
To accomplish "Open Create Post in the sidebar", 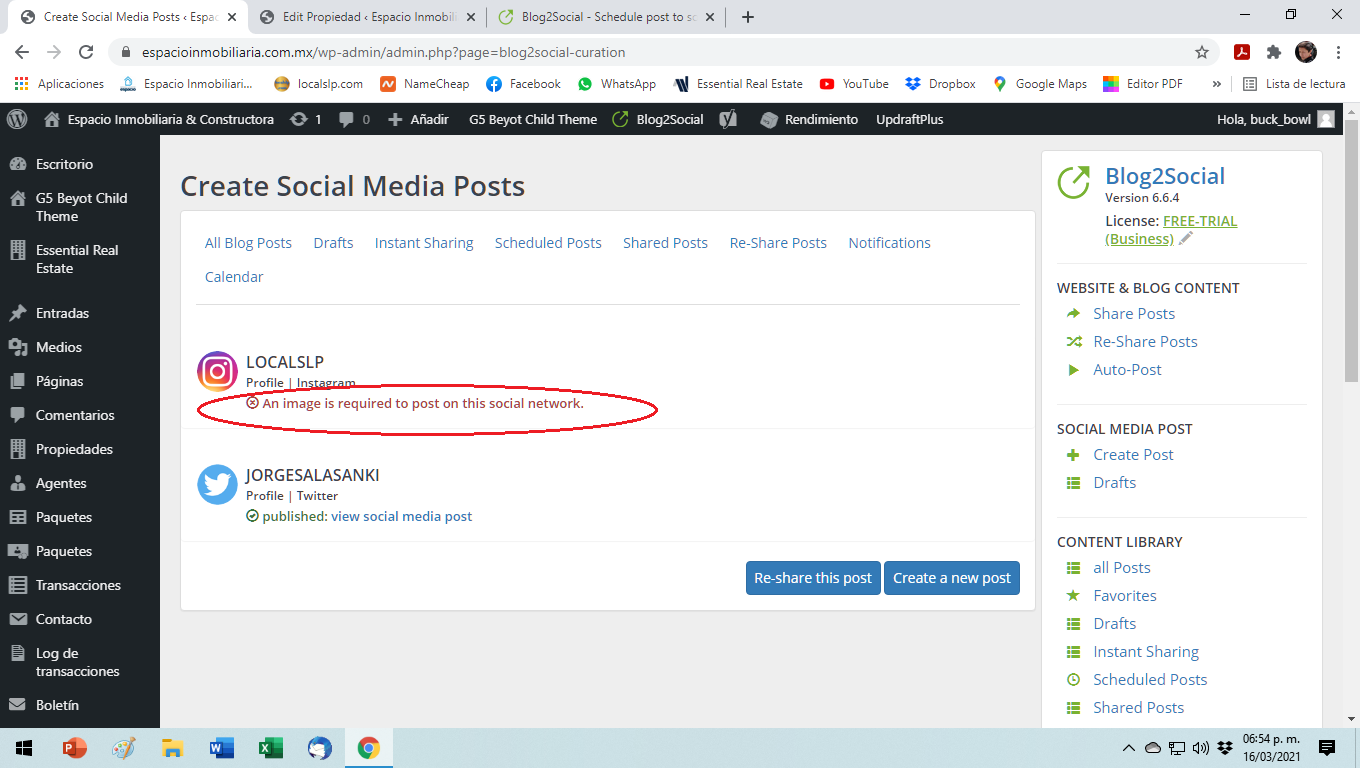I will (1133, 455).
